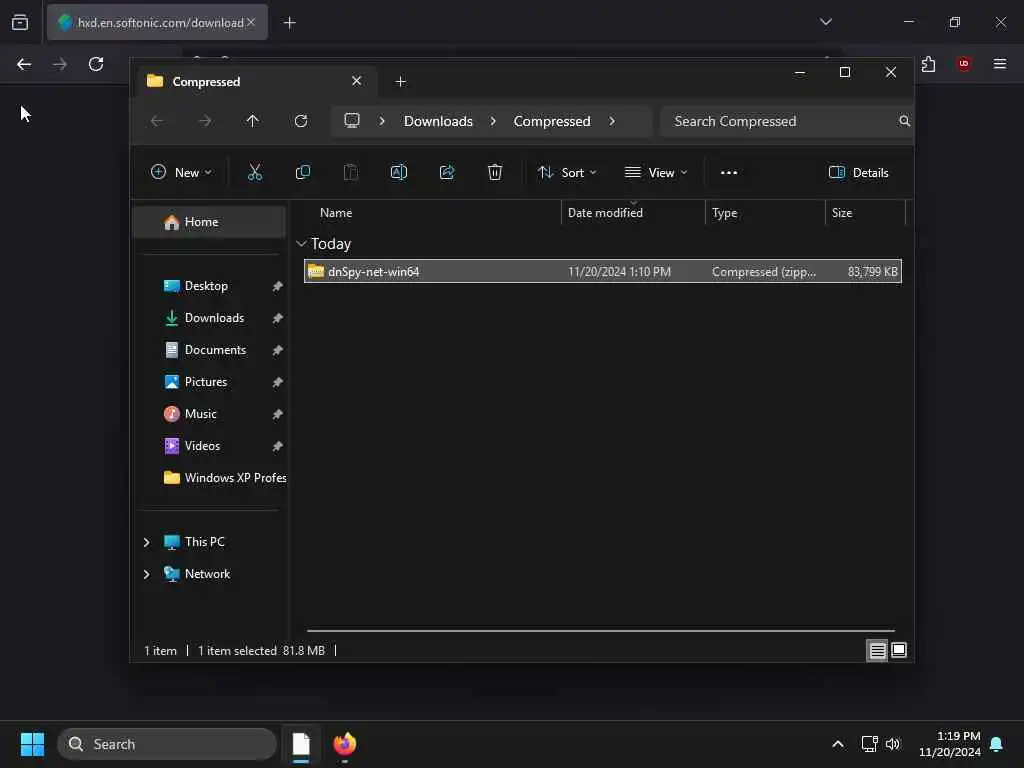Reload the page in the browser
The height and width of the screenshot is (768, 1024).
point(96,64)
